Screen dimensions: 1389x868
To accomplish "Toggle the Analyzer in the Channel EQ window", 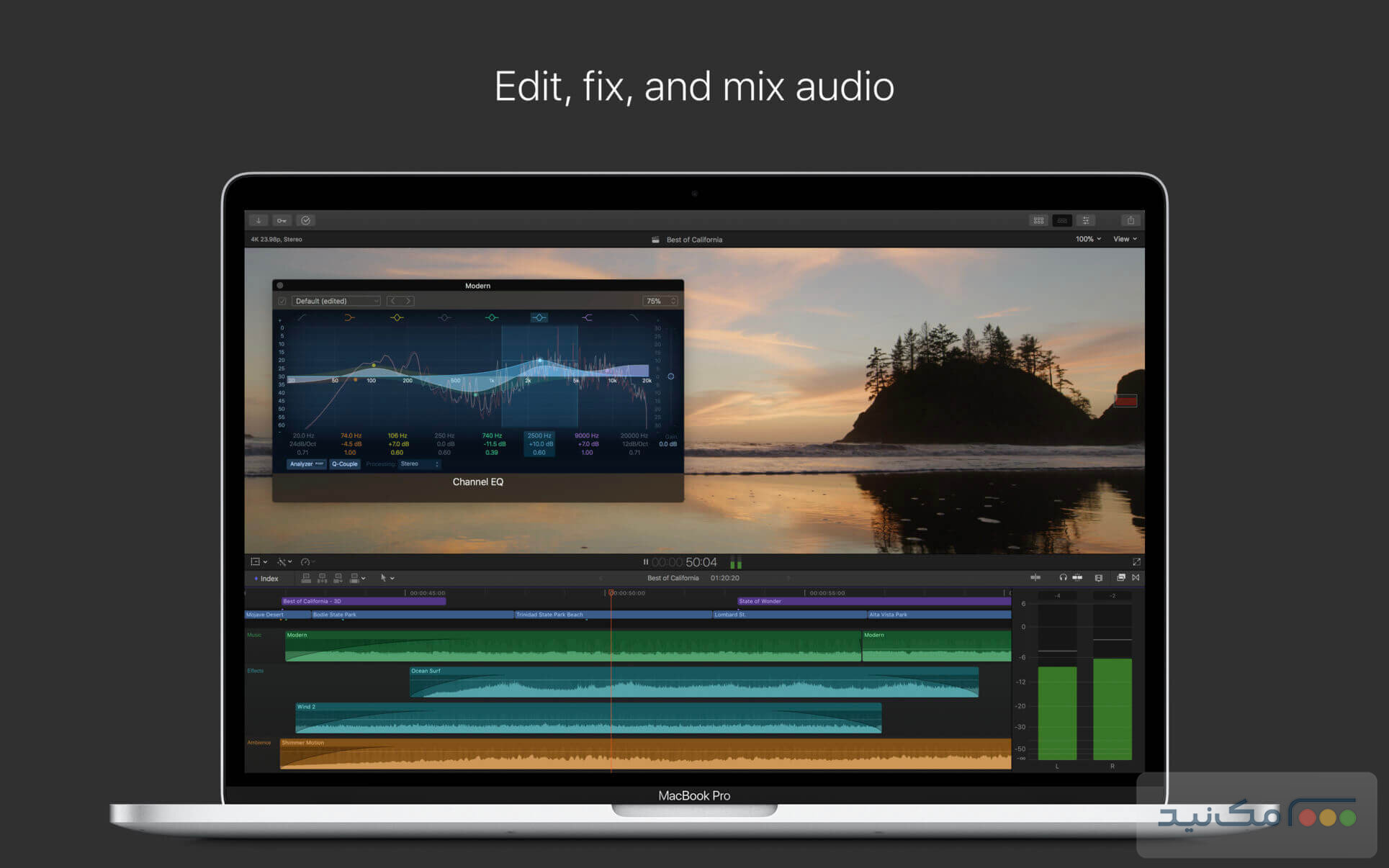I will pyautogui.click(x=306, y=464).
